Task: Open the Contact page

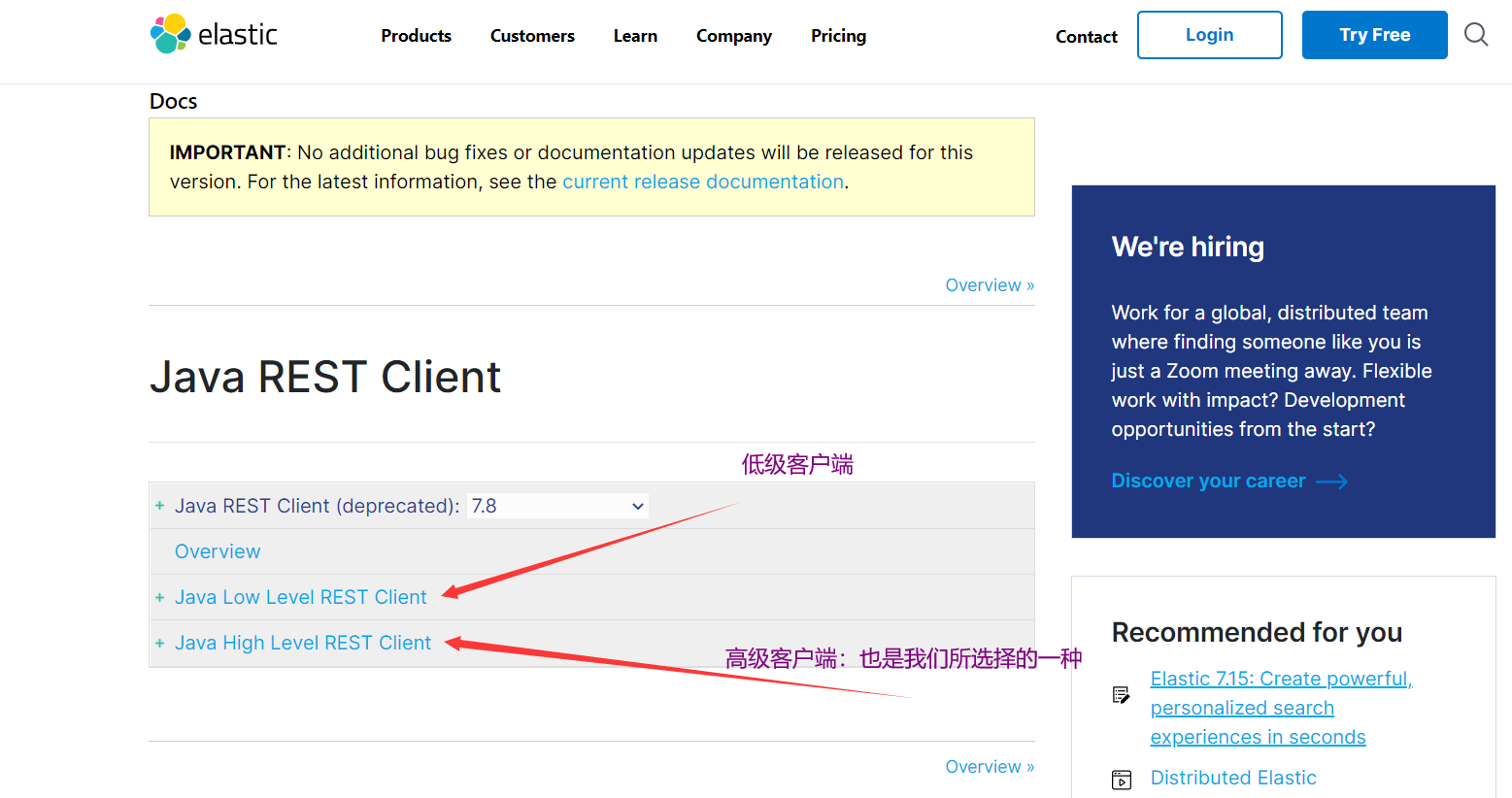Action: click(x=1087, y=37)
